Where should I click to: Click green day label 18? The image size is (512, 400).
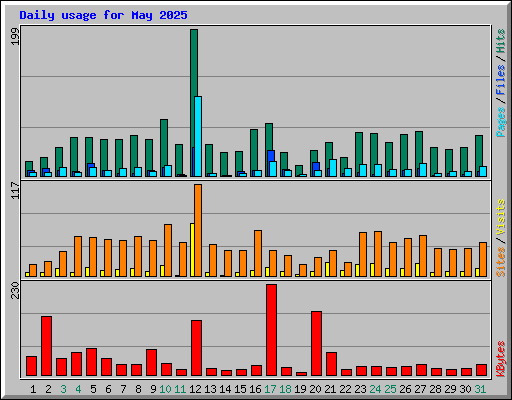coord(285,389)
